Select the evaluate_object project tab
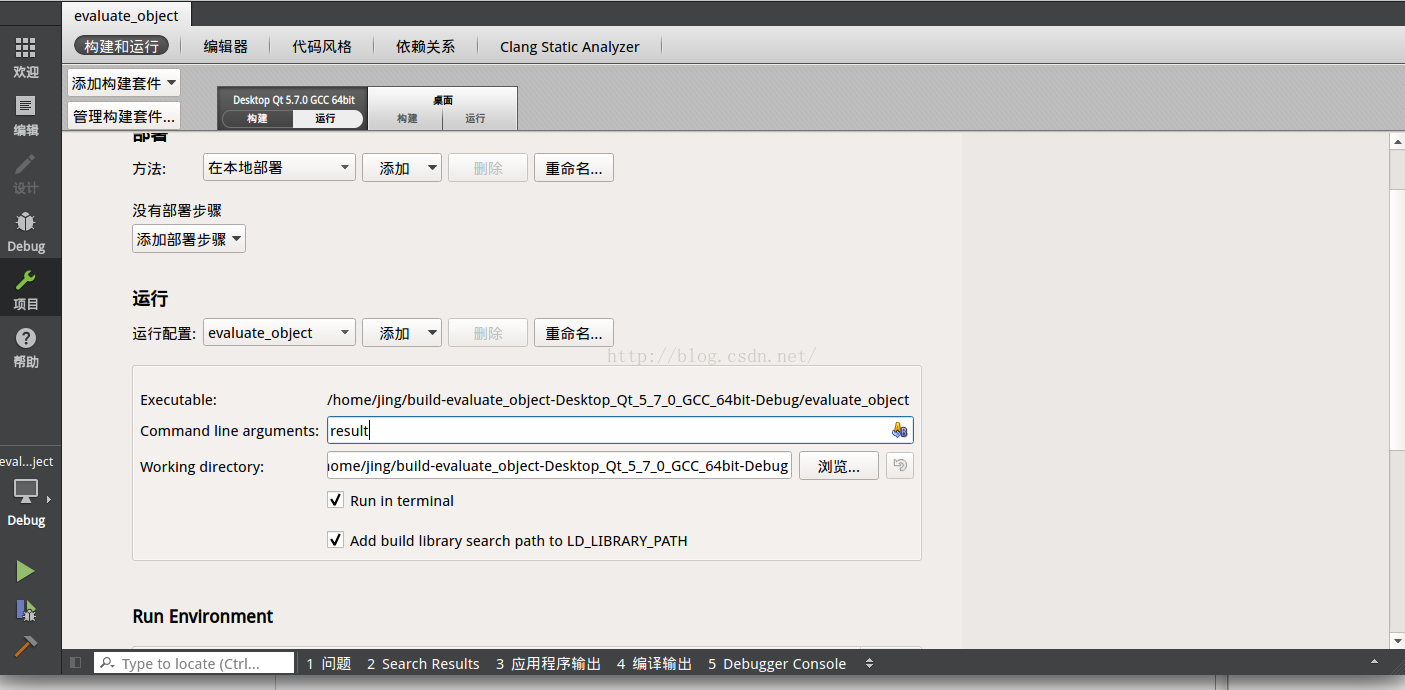 pos(126,15)
